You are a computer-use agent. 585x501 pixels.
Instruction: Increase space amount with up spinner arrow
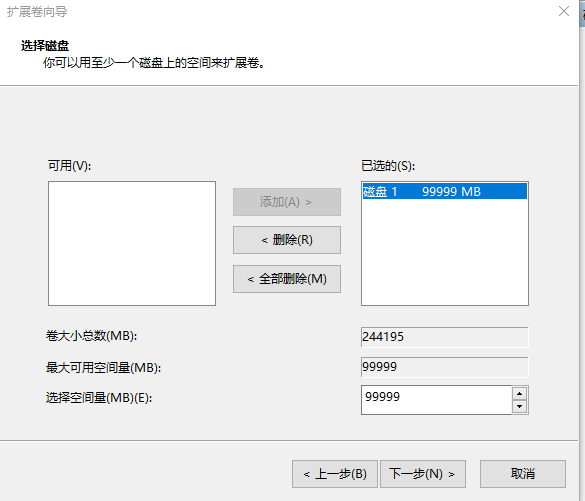coord(519,394)
